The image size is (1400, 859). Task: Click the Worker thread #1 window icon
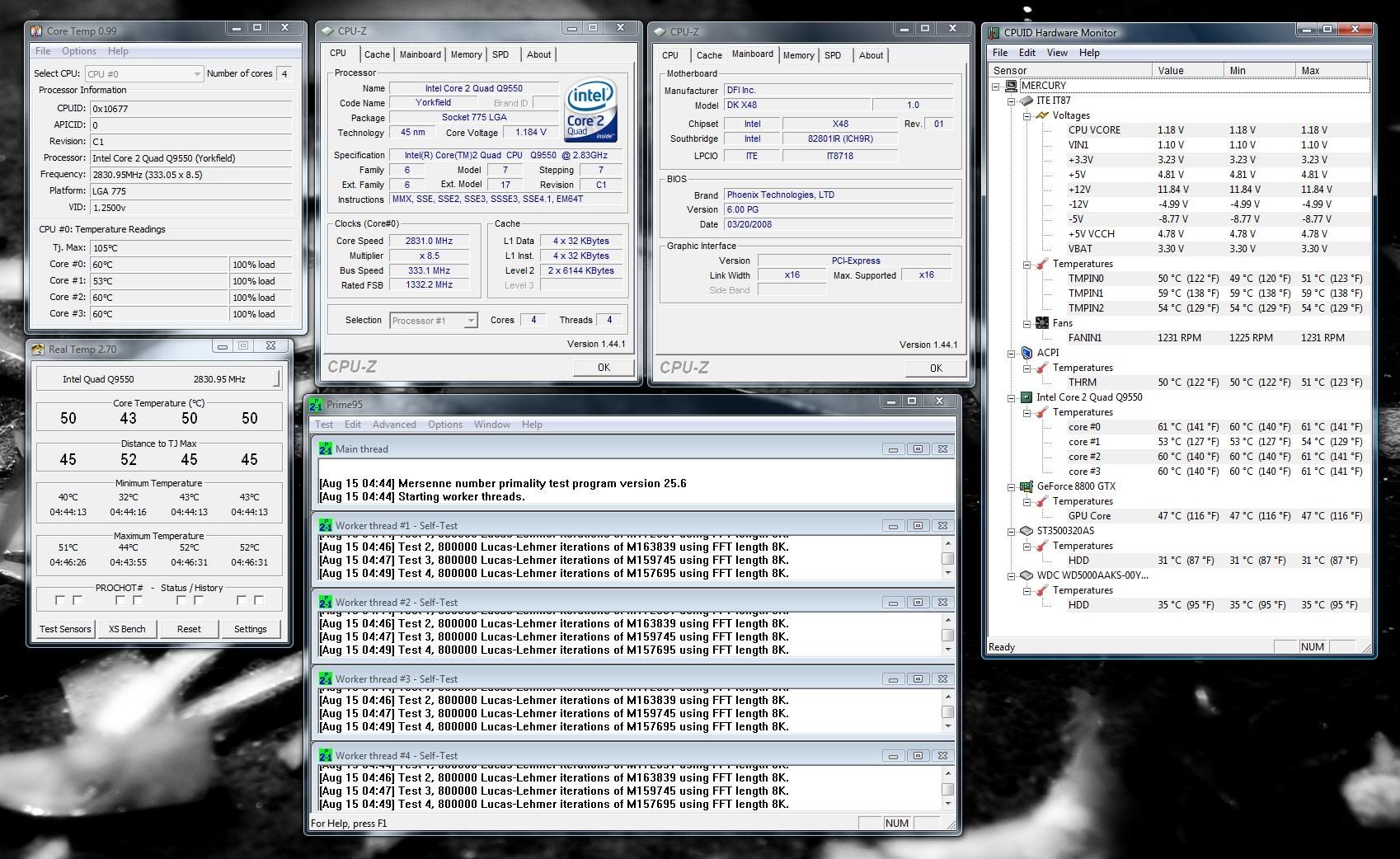[x=326, y=526]
